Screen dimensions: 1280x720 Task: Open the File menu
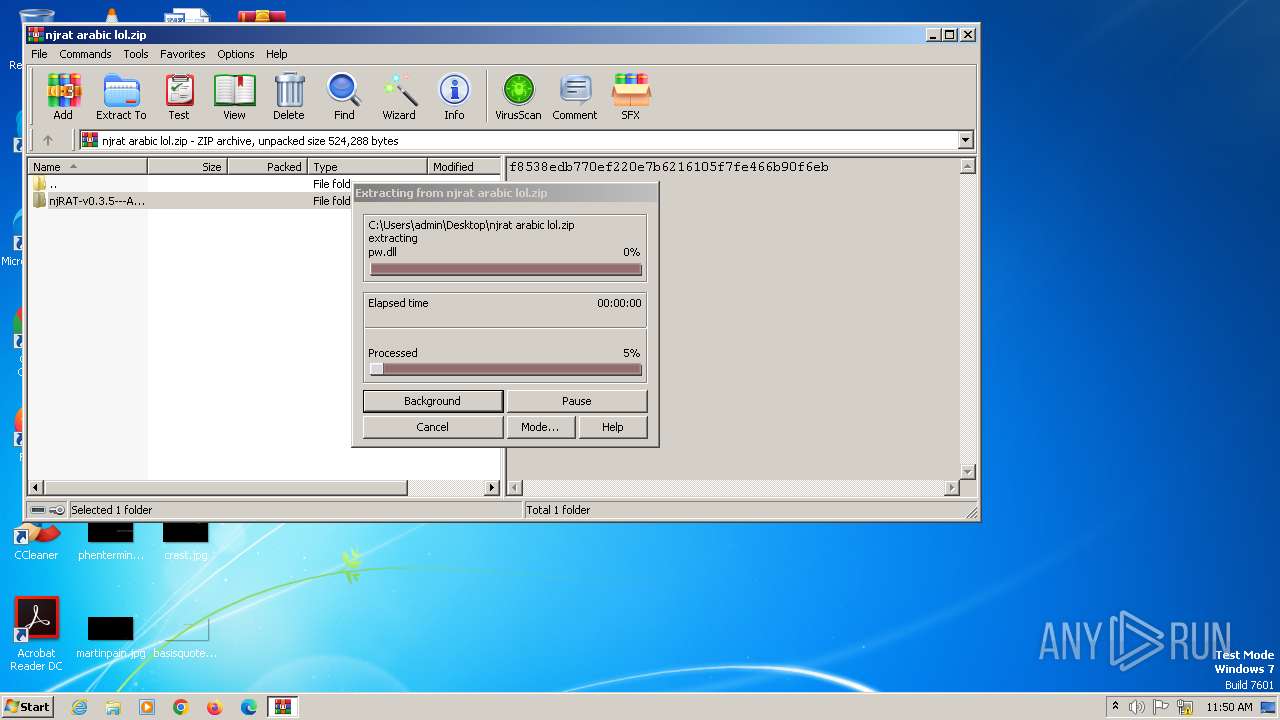pyautogui.click(x=39, y=54)
